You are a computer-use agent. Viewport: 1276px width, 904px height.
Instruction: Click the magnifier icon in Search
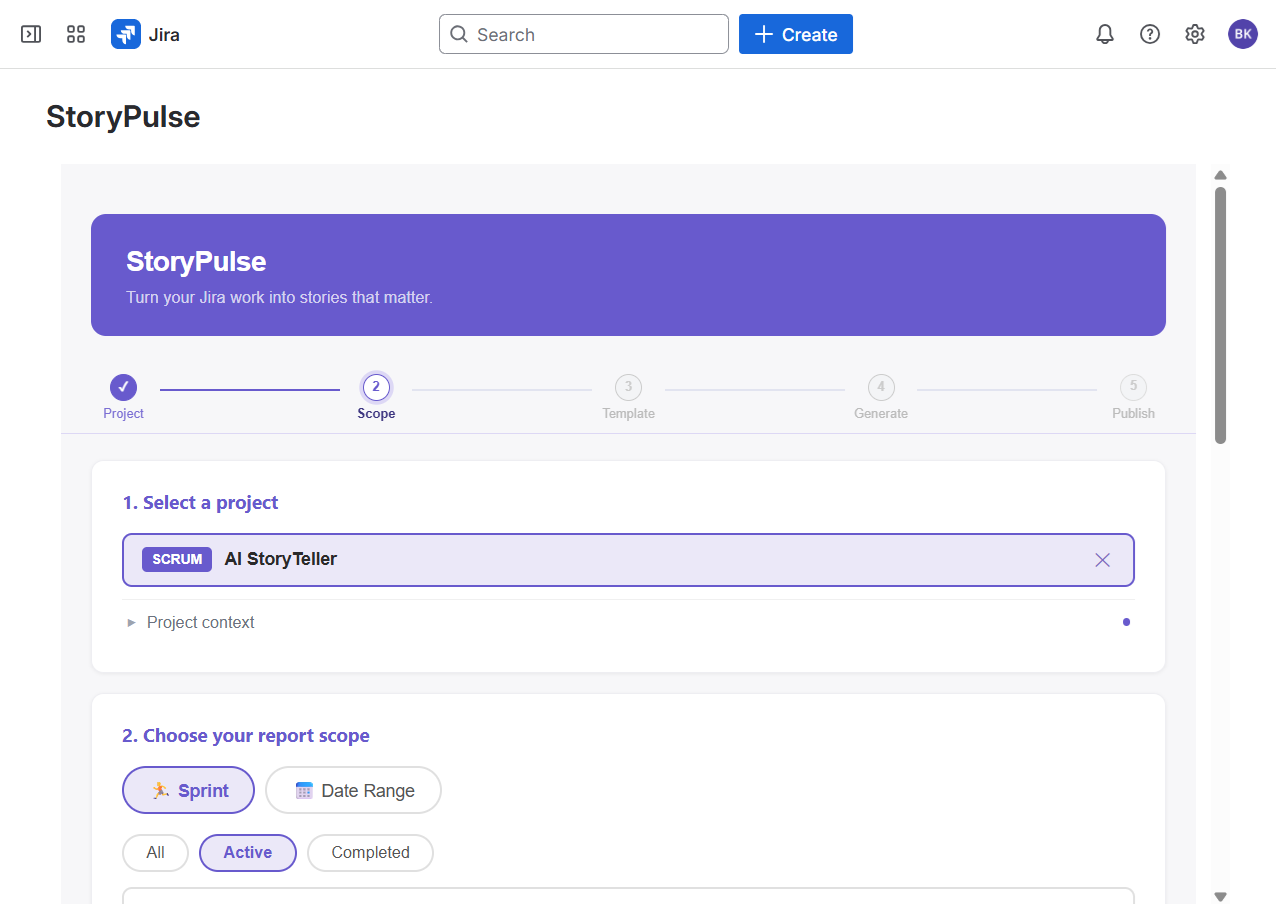point(459,34)
